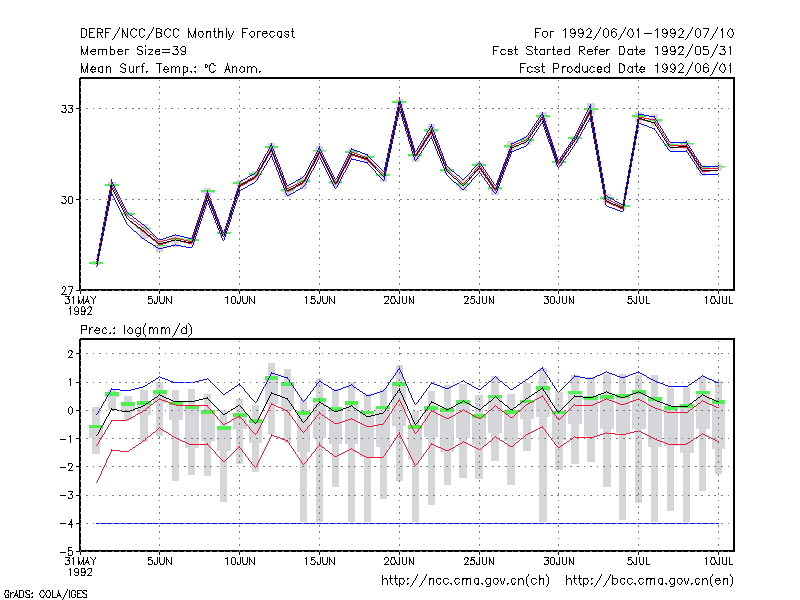Select the 5JUL tick on temperature axis
Screen dimensions: 800x600
click(638, 300)
